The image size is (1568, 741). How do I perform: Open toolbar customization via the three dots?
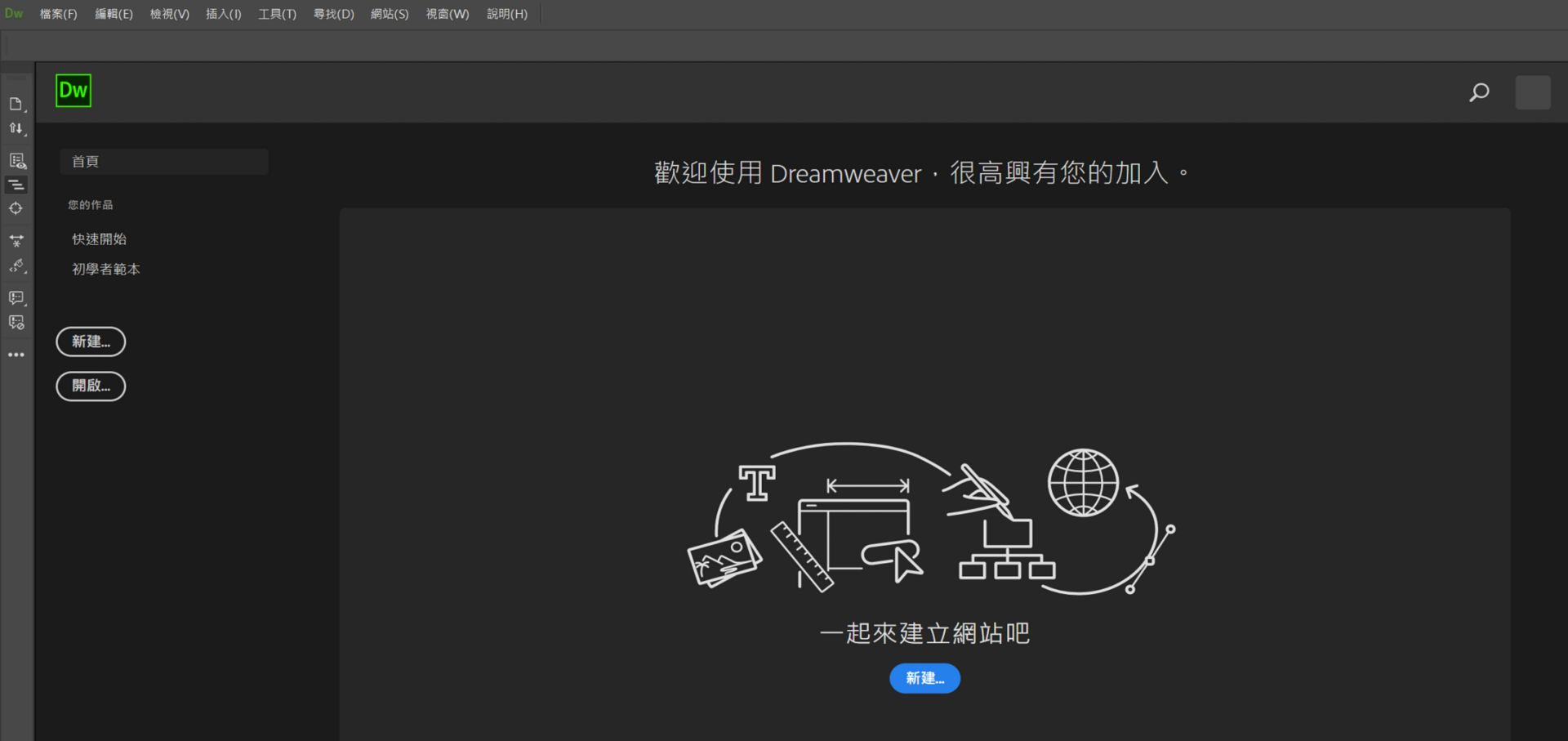point(16,354)
